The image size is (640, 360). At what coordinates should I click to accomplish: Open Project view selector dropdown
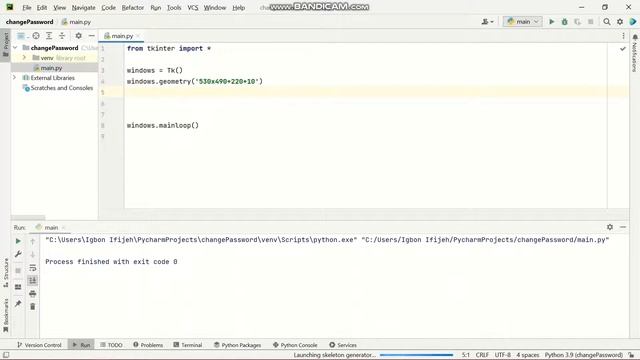(x=22, y=36)
